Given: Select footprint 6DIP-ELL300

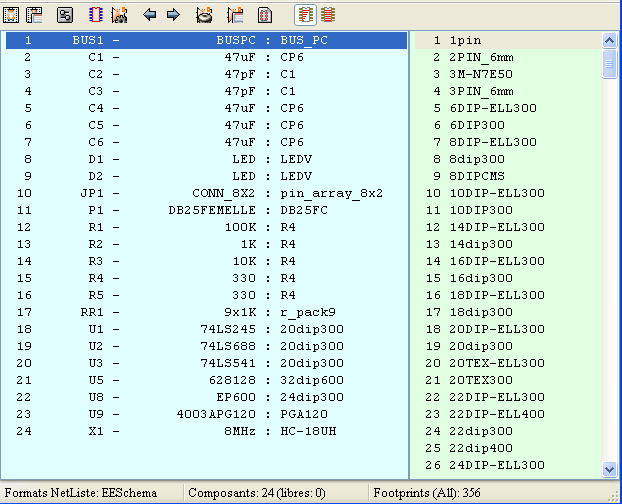Looking at the screenshot, I should pyautogui.click(x=508, y=108).
